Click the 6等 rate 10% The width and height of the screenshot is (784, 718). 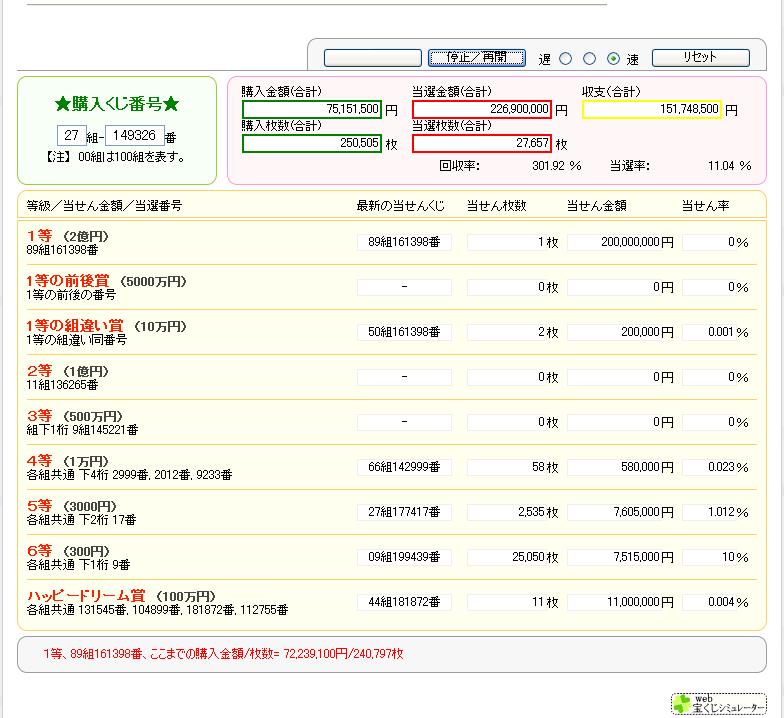click(716, 557)
